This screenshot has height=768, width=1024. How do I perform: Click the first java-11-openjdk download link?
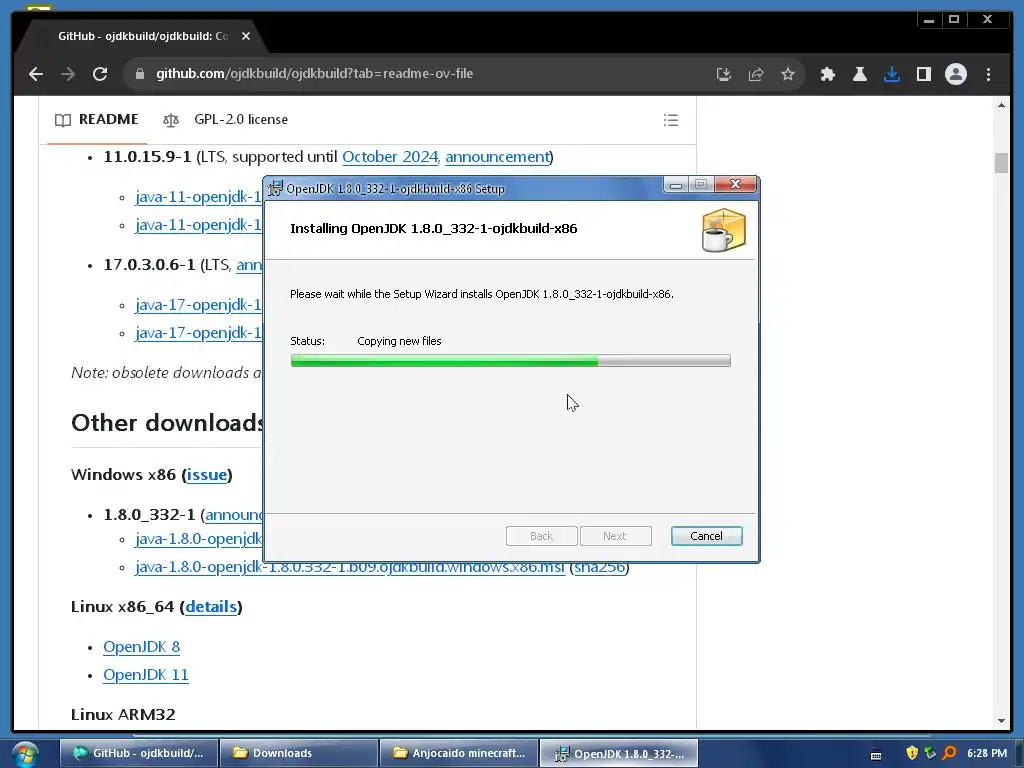tap(198, 197)
